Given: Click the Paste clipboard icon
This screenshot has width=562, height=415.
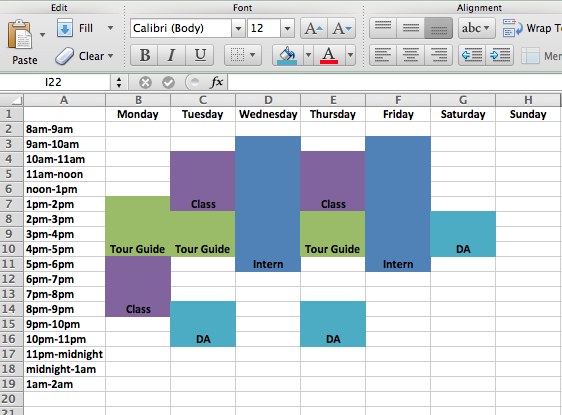Looking at the screenshot, I should (x=20, y=35).
